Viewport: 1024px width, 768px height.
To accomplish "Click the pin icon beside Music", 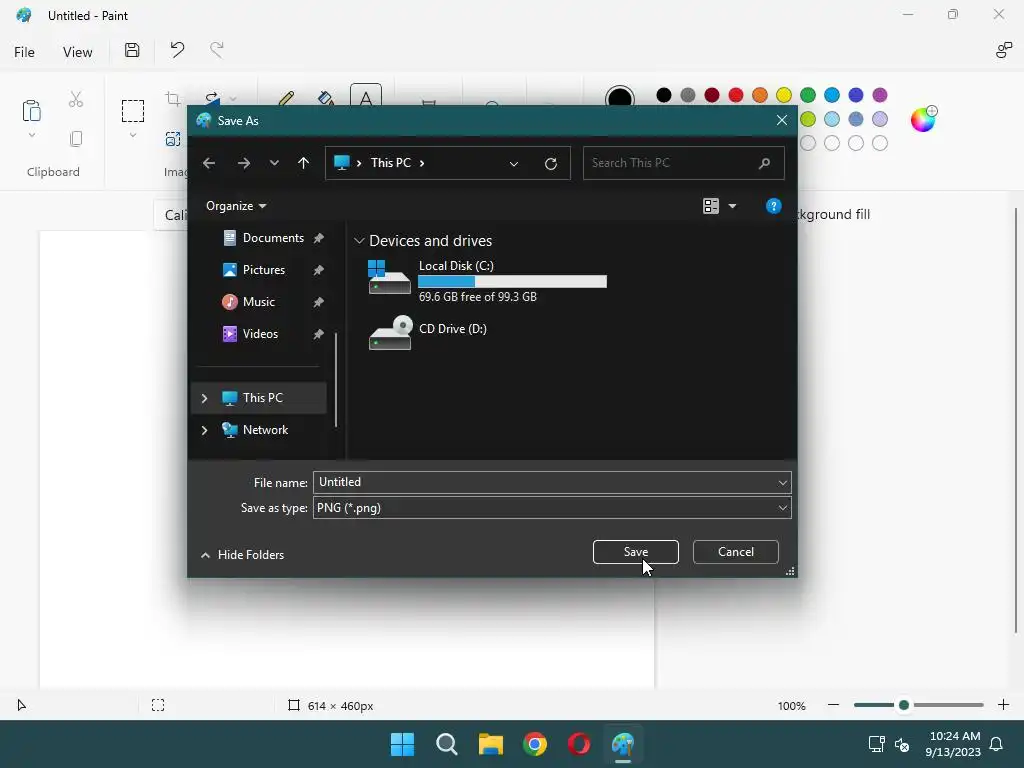I will click(319, 302).
